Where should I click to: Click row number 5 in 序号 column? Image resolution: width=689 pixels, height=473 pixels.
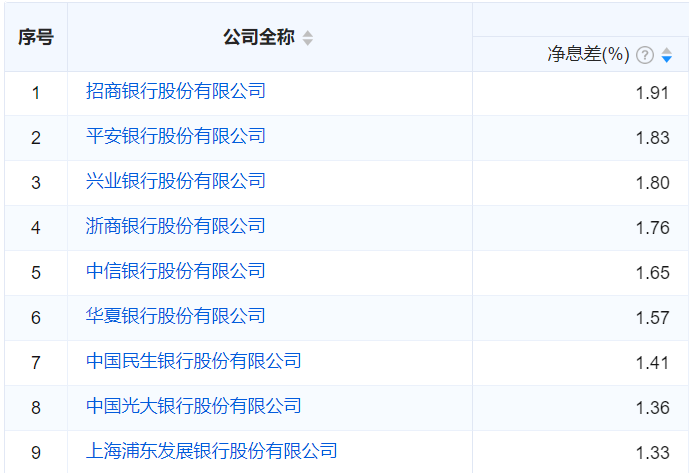(x=36, y=273)
